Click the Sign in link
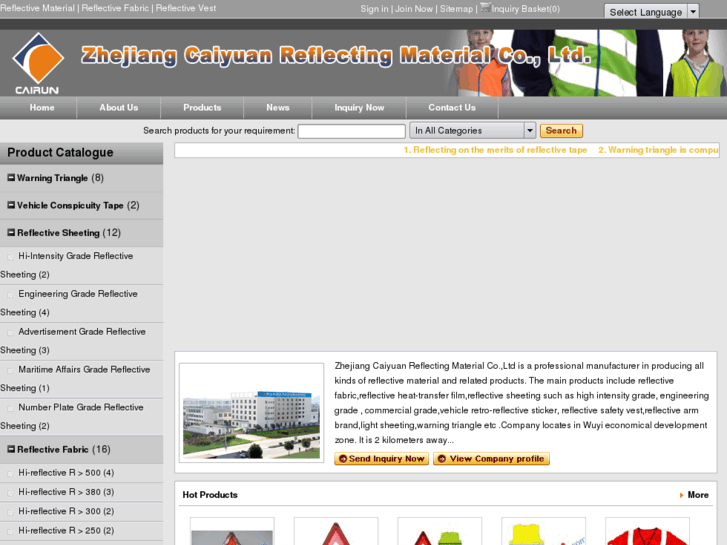 point(375,9)
